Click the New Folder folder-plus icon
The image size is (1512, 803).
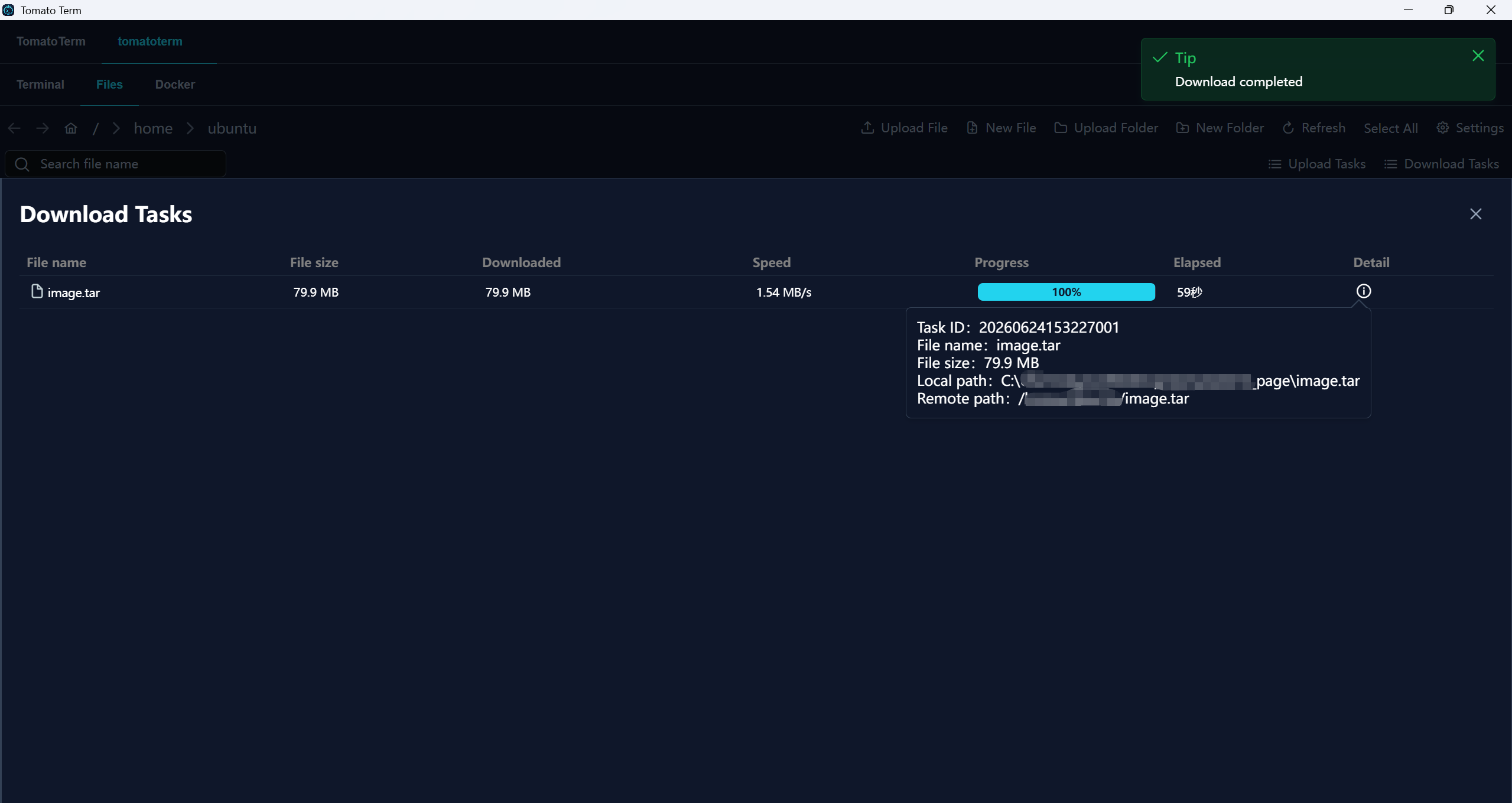[x=1182, y=128]
